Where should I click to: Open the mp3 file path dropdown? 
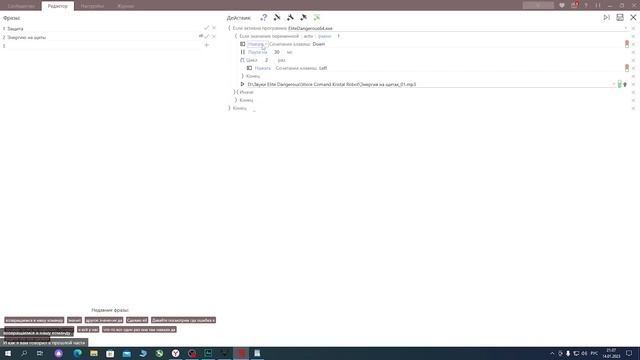[613, 84]
